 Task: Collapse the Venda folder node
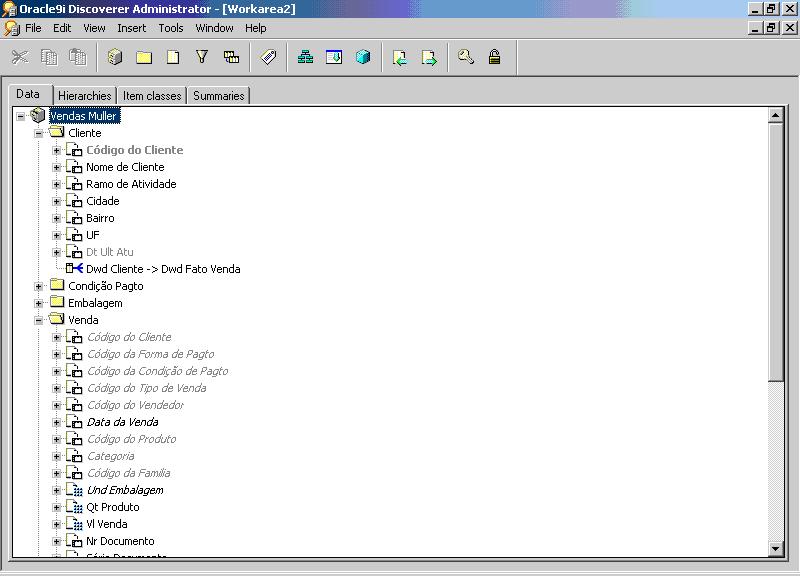tap(40, 321)
